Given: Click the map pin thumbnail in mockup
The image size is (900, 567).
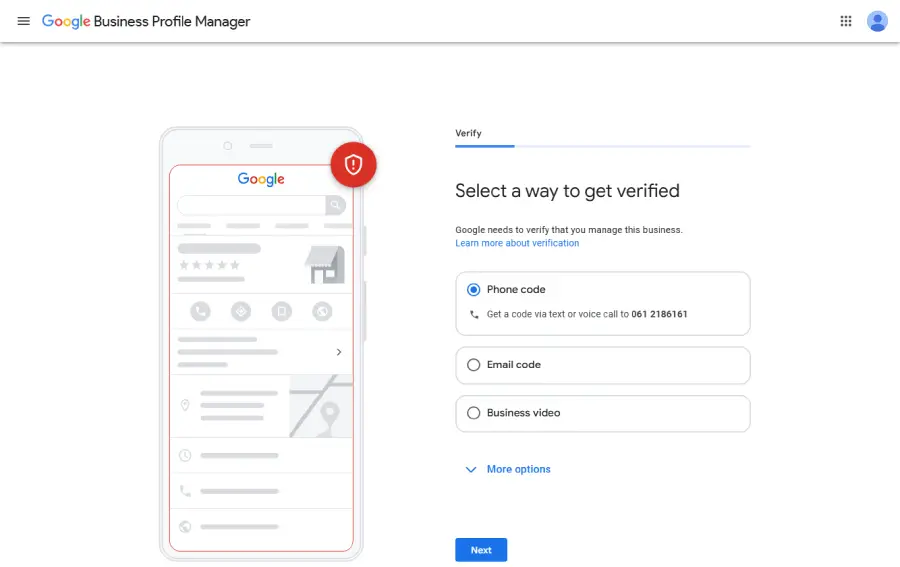Looking at the screenshot, I should [x=321, y=406].
